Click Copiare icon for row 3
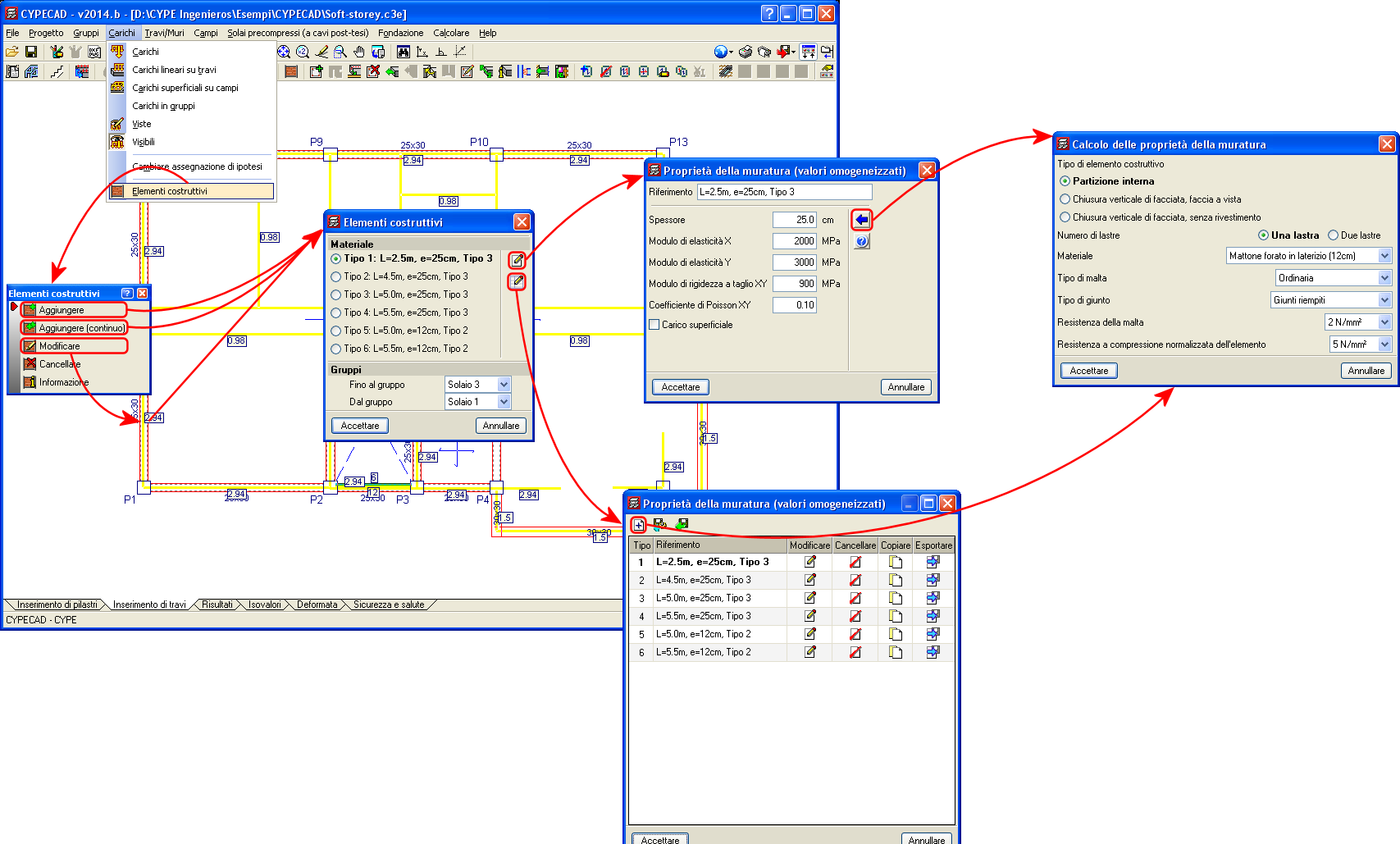This screenshot has height=844, width=1400. pyautogui.click(x=896, y=598)
